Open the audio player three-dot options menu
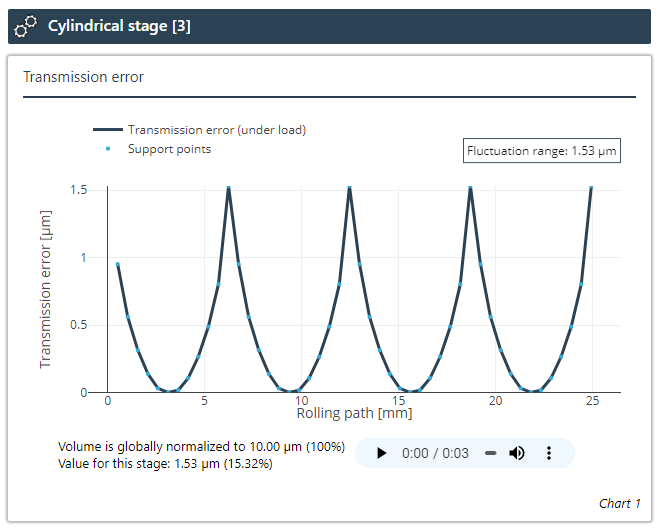This screenshot has width=661, height=530. click(x=548, y=453)
